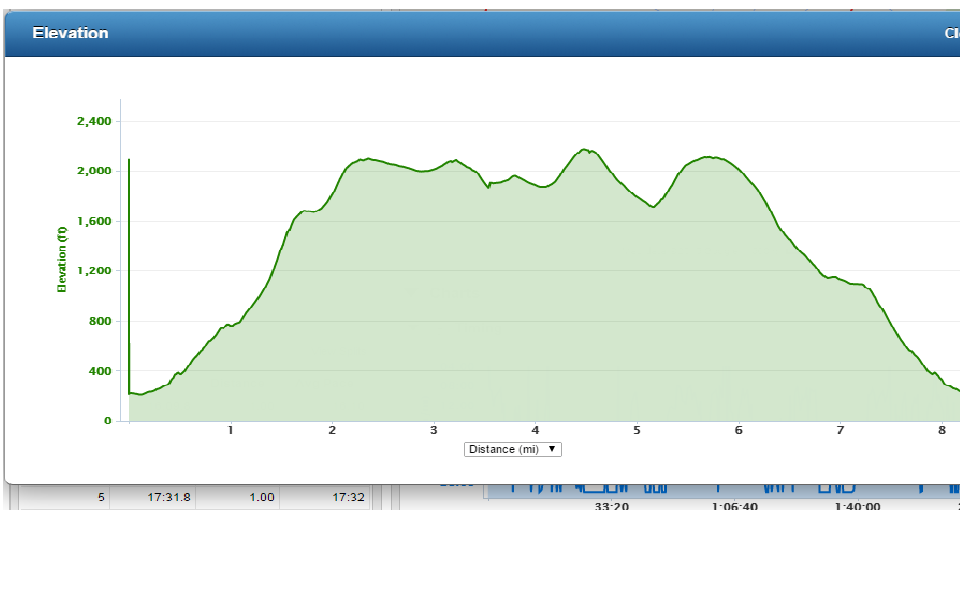Select the 400 elevation axis label
Screen dimensions: 960x614
click(100, 371)
